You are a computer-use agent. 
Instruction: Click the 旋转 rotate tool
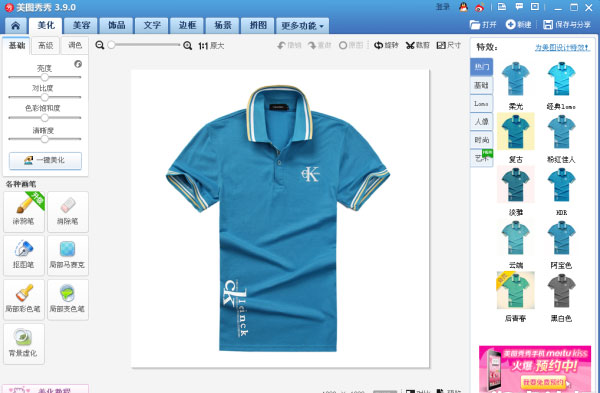pos(386,45)
